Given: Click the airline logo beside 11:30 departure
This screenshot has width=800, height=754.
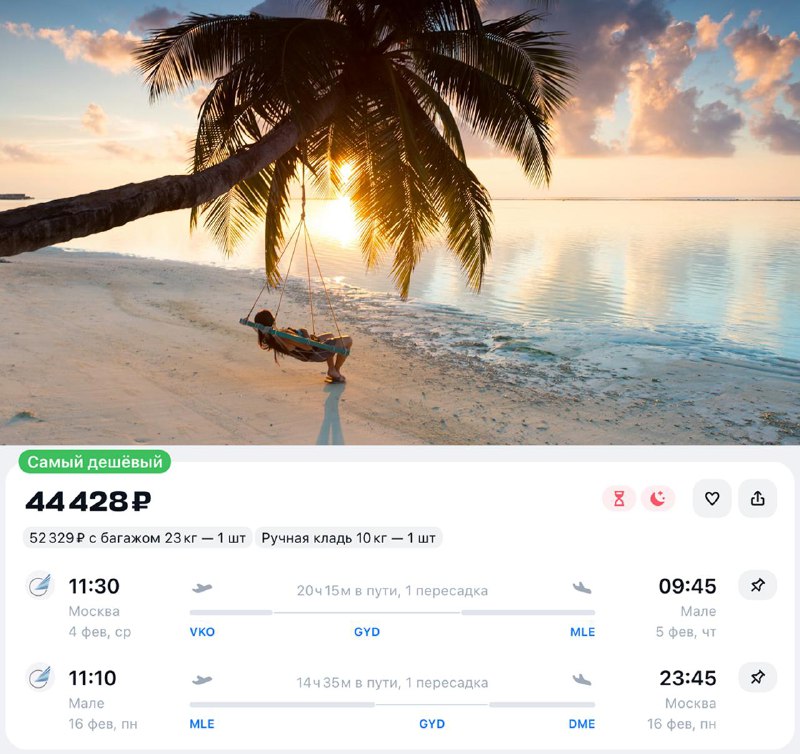Looking at the screenshot, I should pyautogui.click(x=40, y=585).
